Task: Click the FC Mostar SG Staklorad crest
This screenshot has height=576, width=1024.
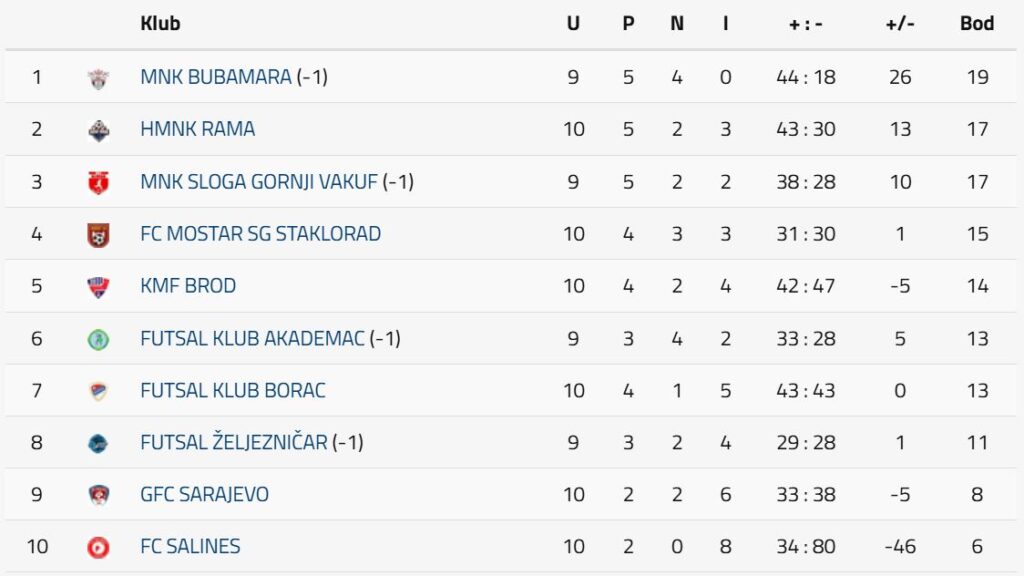Action: coord(98,235)
